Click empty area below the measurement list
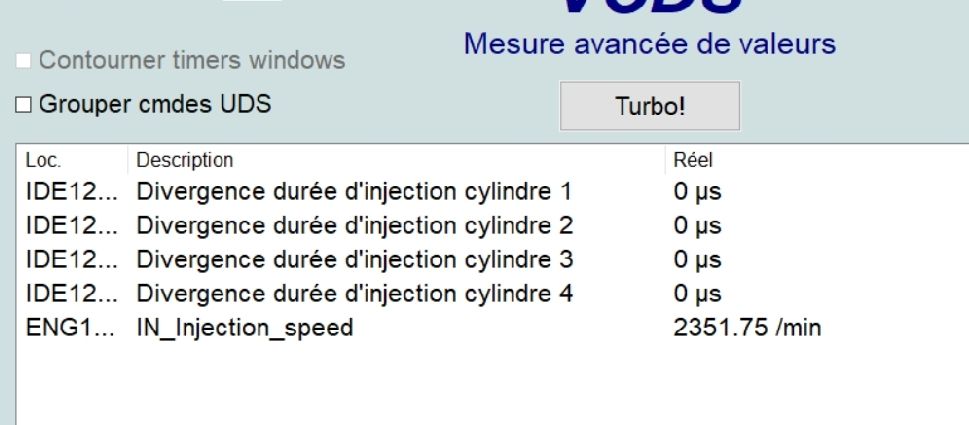 pyautogui.click(x=480, y=385)
